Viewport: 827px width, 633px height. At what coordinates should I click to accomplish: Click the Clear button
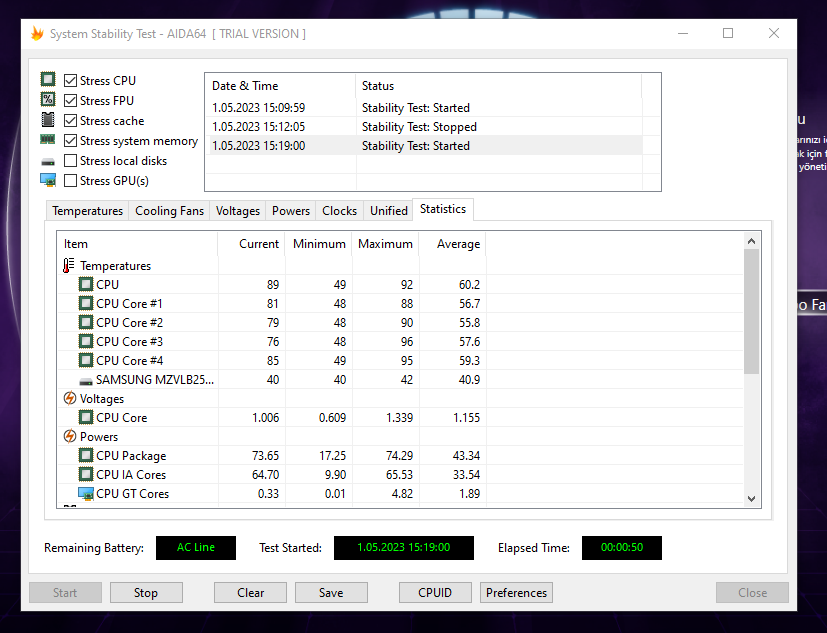(x=251, y=592)
